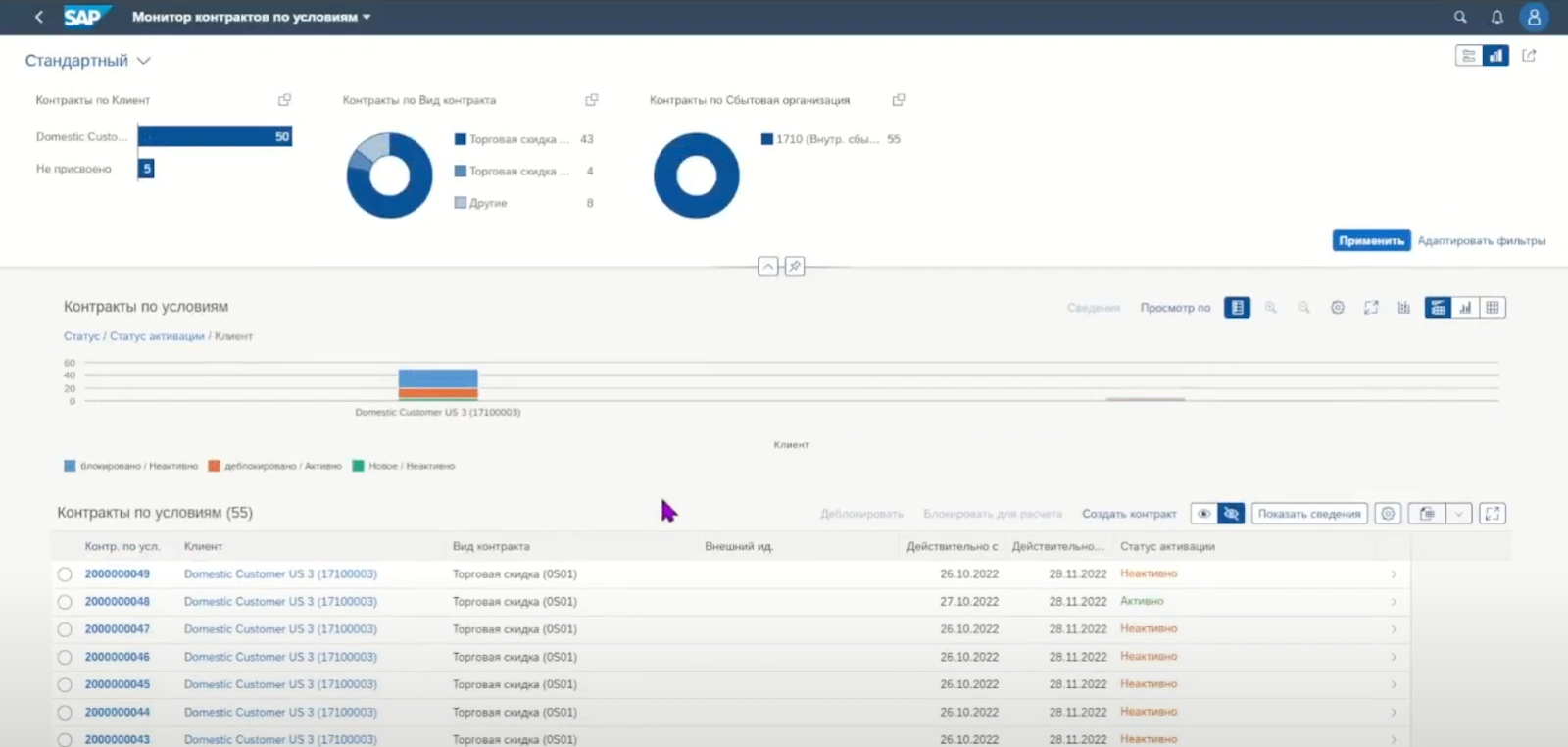Click the Другие legend swatch

click(460, 203)
